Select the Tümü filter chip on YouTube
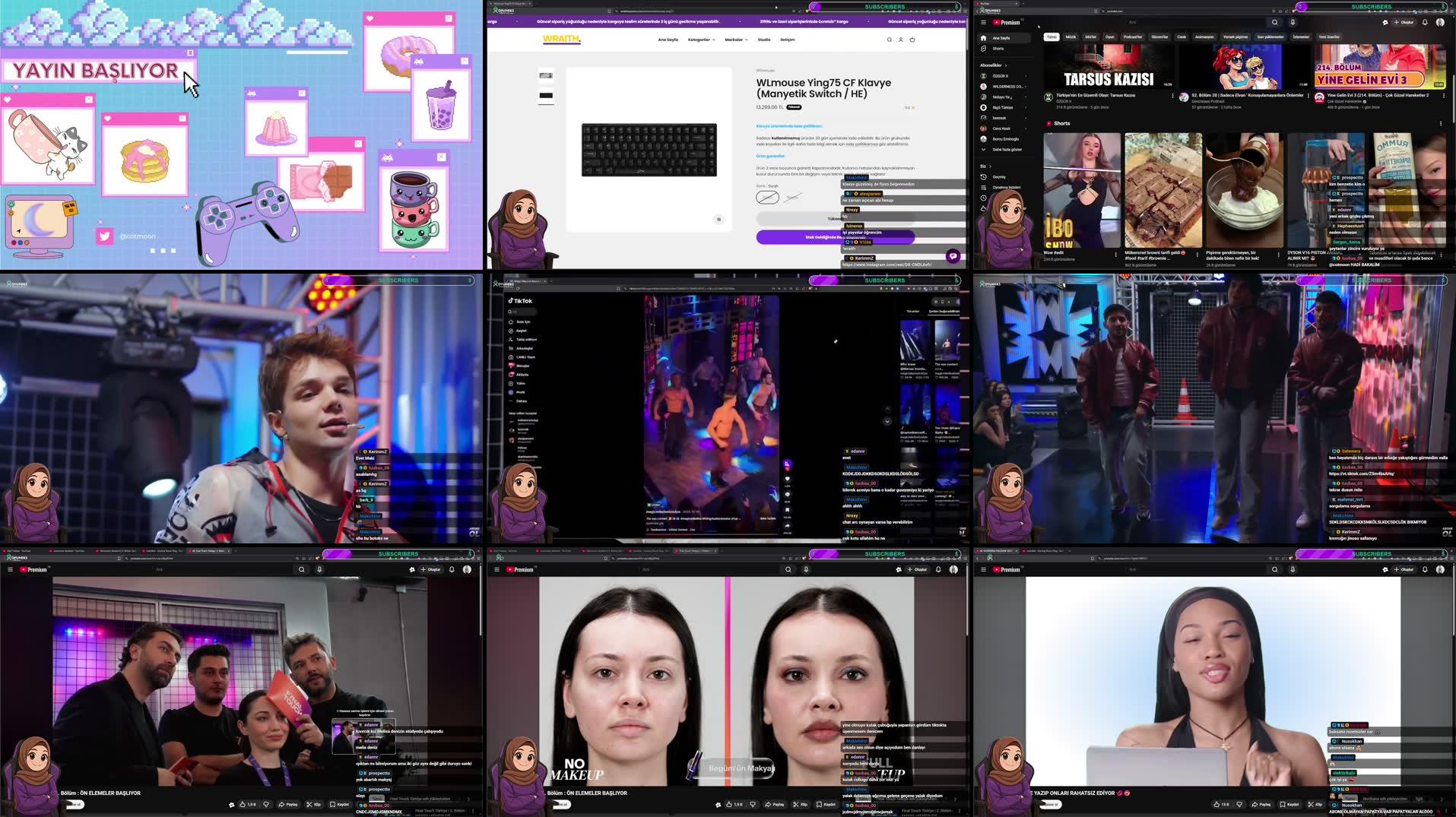1456x817 pixels. coord(1052,37)
